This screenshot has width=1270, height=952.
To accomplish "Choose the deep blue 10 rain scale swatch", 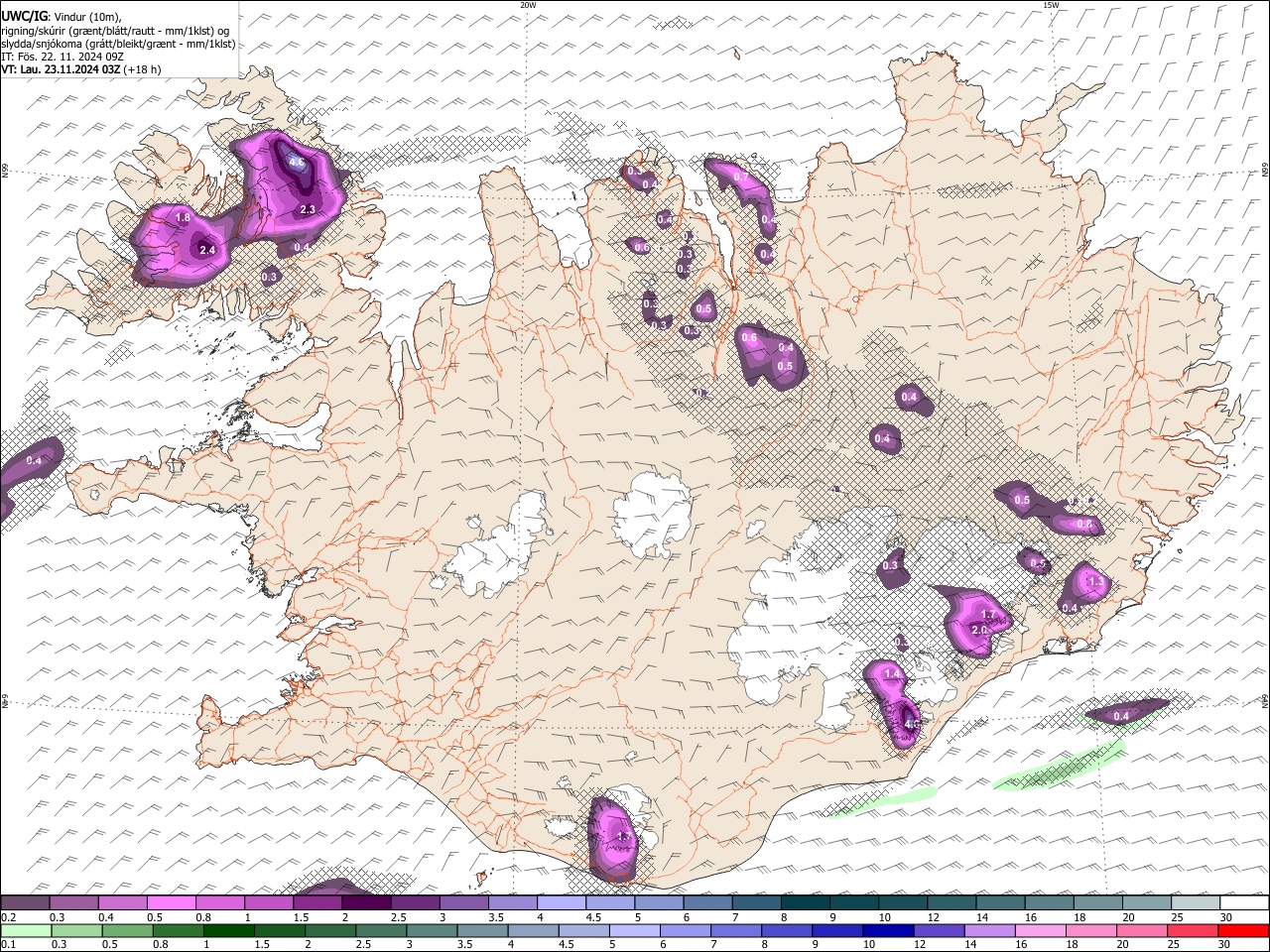I will (x=888, y=930).
